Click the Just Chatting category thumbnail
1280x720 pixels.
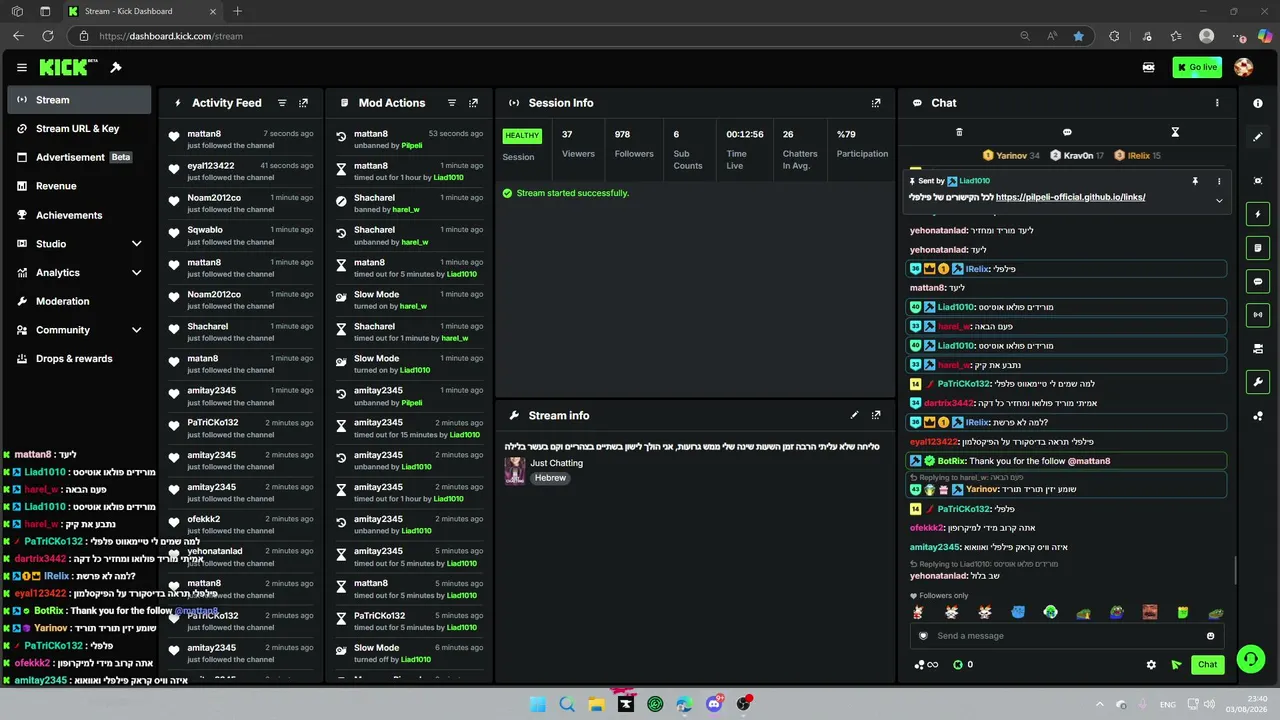pyautogui.click(x=515, y=471)
